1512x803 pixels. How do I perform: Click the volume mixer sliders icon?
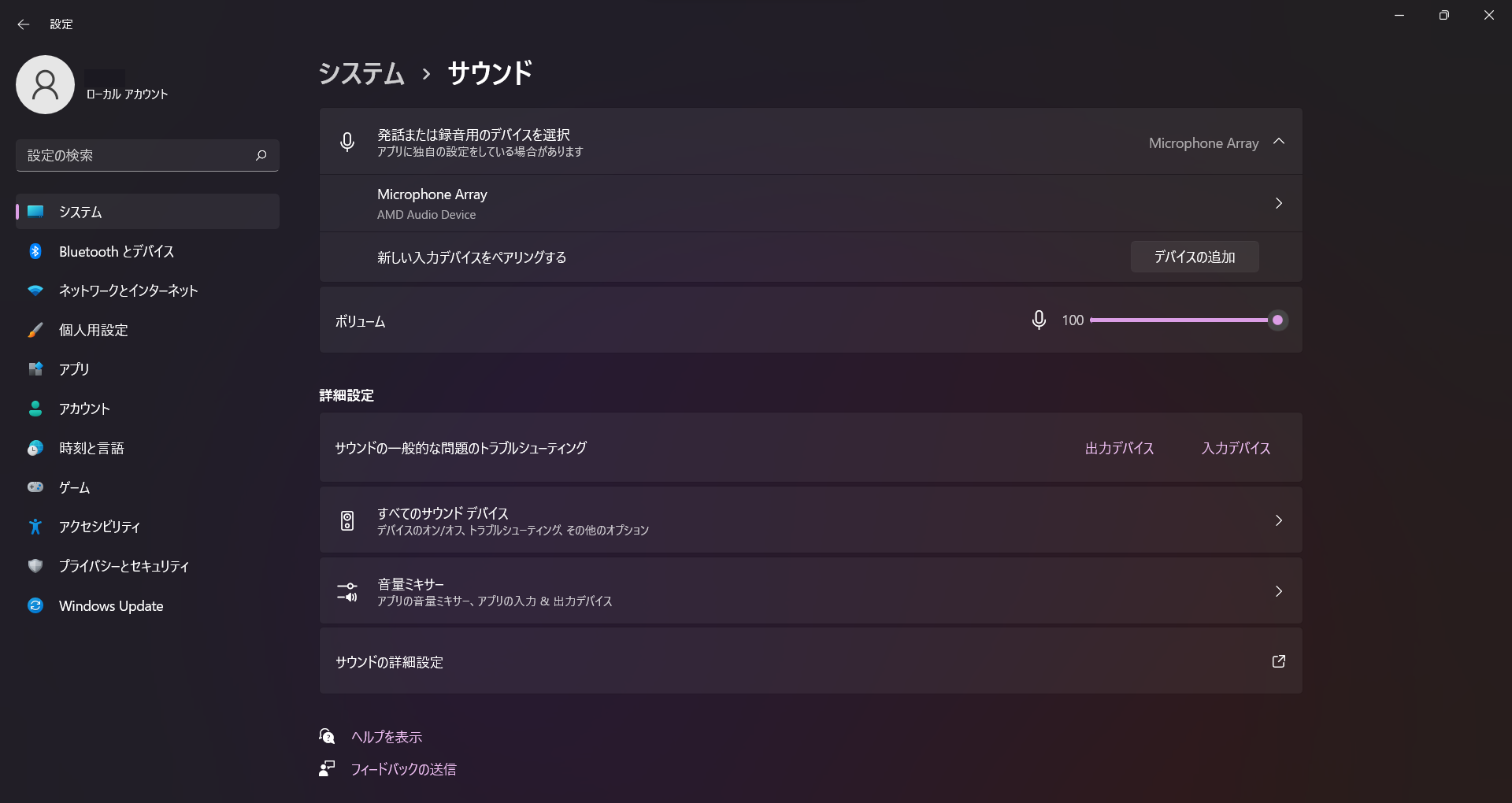347,591
